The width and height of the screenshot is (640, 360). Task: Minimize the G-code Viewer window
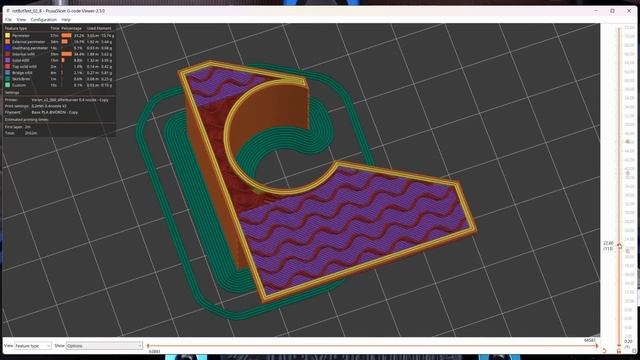click(x=596, y=11)
